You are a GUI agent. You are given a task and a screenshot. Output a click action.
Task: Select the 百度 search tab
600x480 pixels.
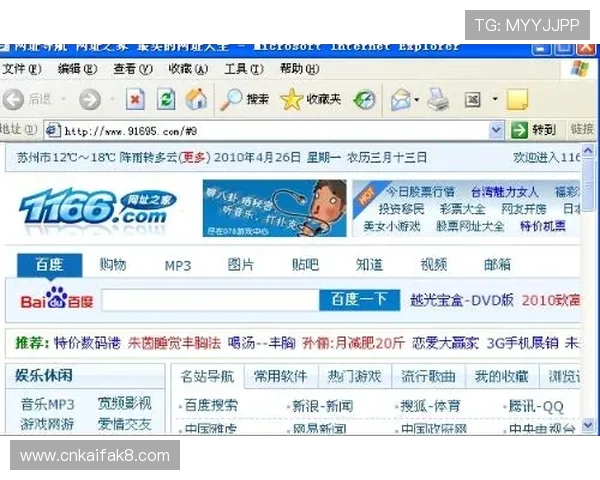click(50, 265)
